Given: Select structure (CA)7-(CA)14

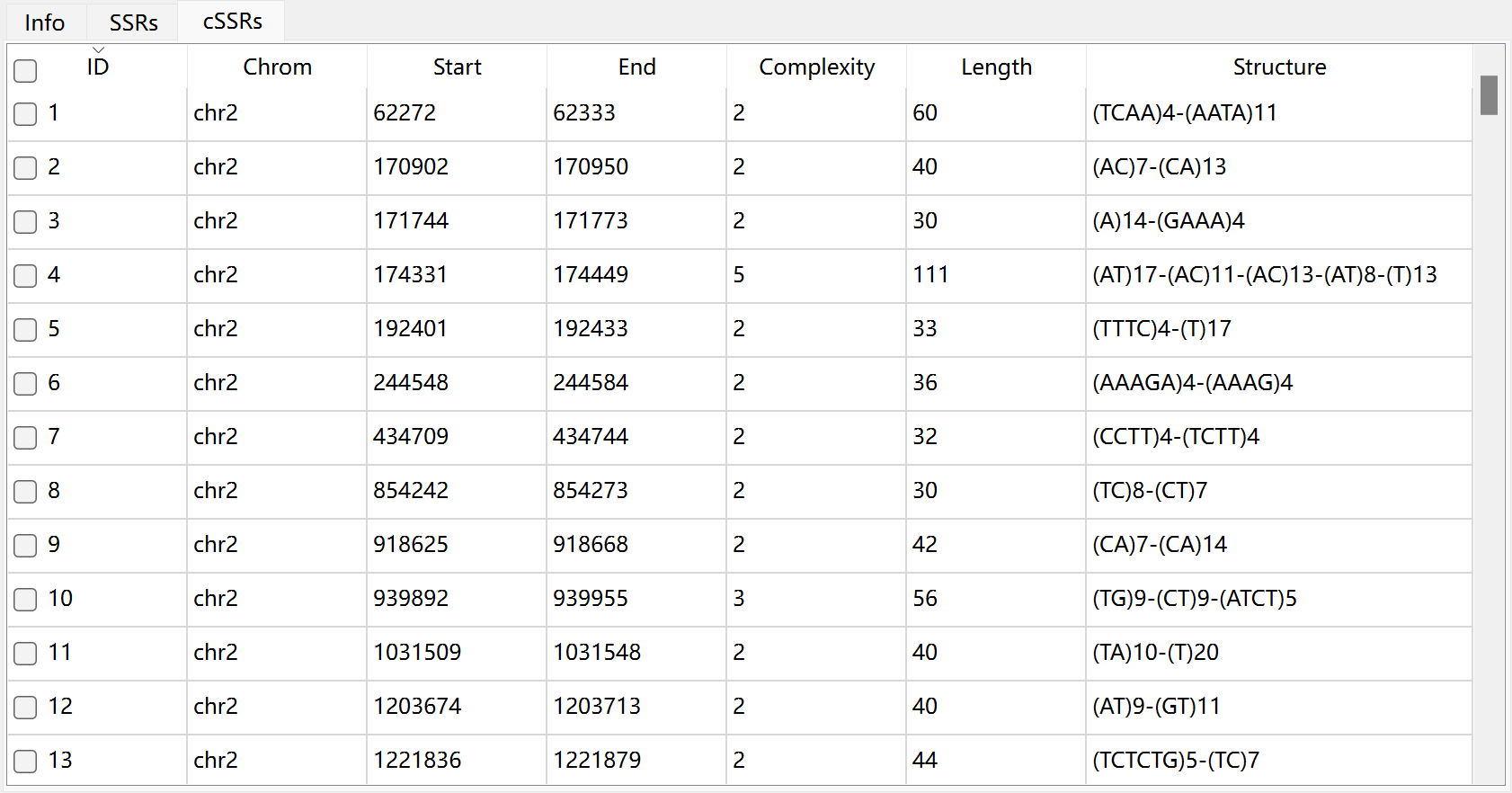Looking at the screenshot, I should pyautogui.click(x=1279, y=545).
